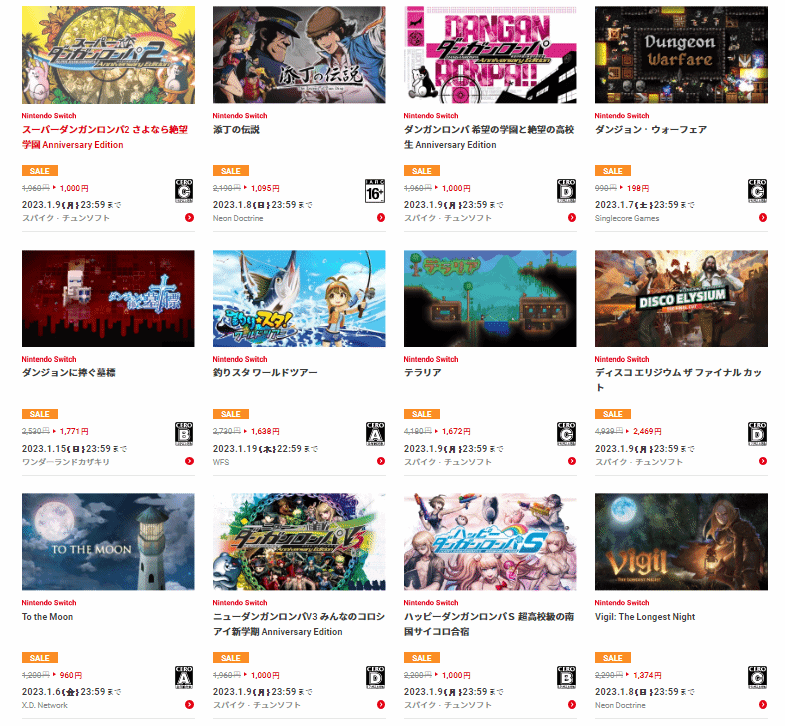Image resolution: width=785 pixels, height=726 pixels.
Task: Open Vigil: The Longest Night title link
Action: pos(645,617)
